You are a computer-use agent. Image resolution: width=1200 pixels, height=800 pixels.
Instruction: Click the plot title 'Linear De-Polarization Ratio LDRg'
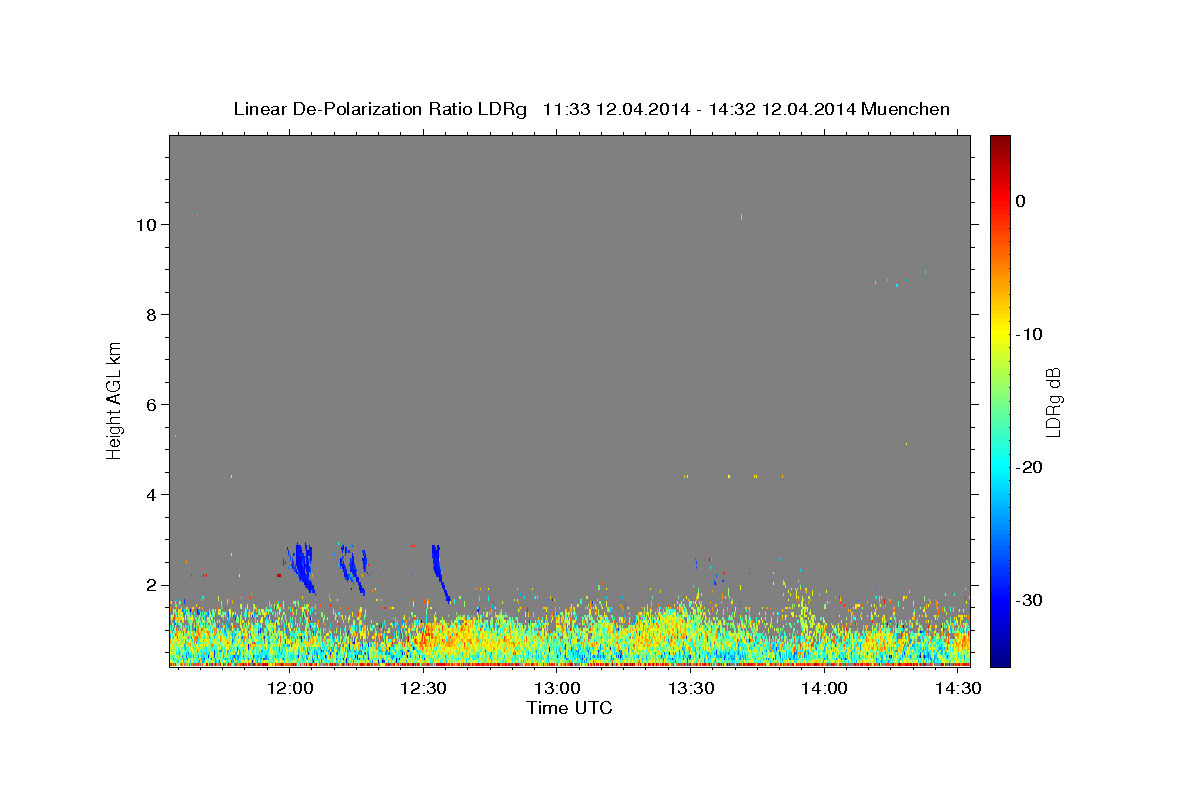click(x=380, y=109)
